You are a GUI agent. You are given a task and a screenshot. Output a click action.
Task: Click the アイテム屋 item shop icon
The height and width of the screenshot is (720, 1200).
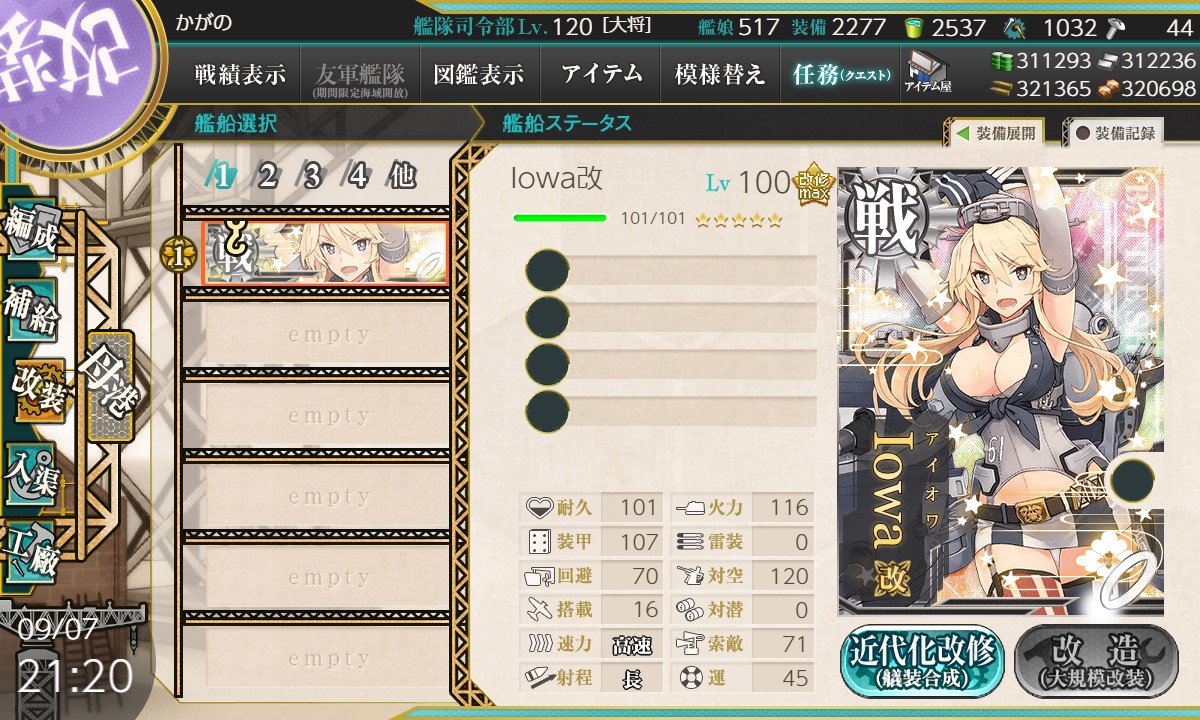(927, 72)
